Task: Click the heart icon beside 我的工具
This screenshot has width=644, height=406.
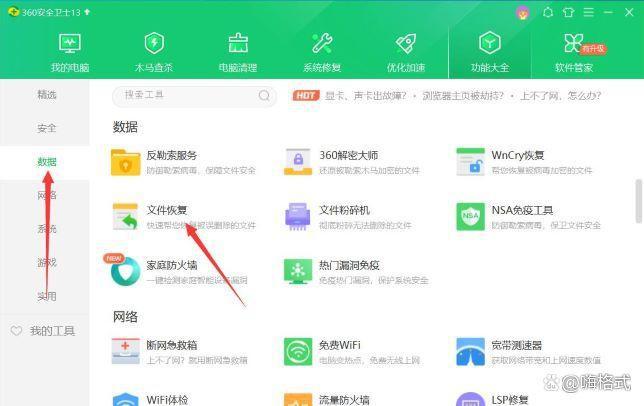Action: pos(16,331)
